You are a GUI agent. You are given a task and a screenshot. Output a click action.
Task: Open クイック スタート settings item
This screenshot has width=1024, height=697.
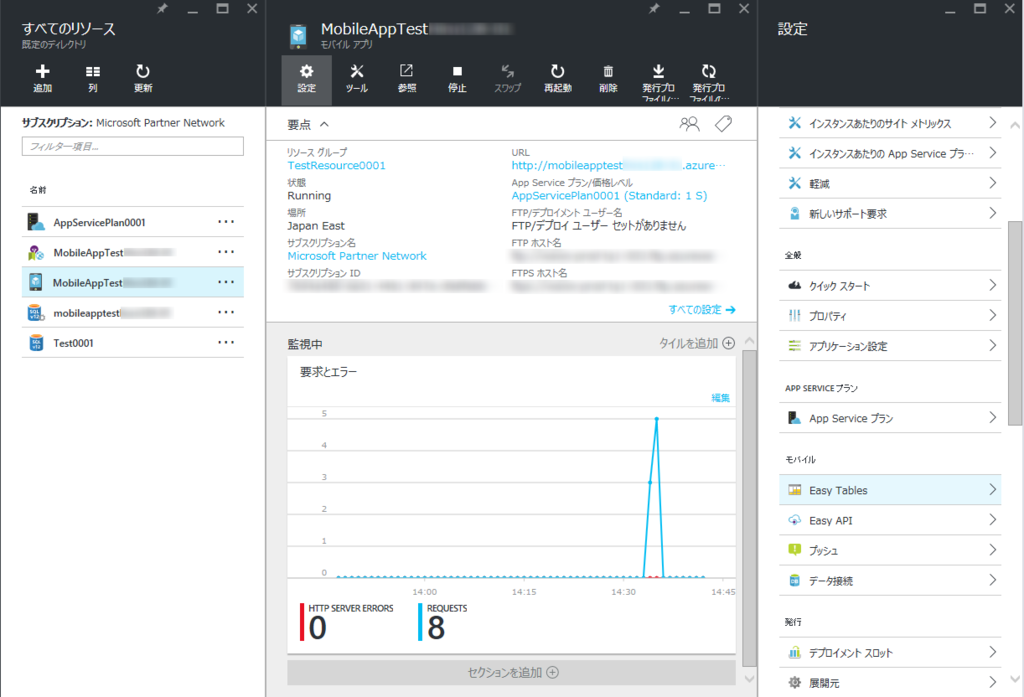click(x=889, y=285)
